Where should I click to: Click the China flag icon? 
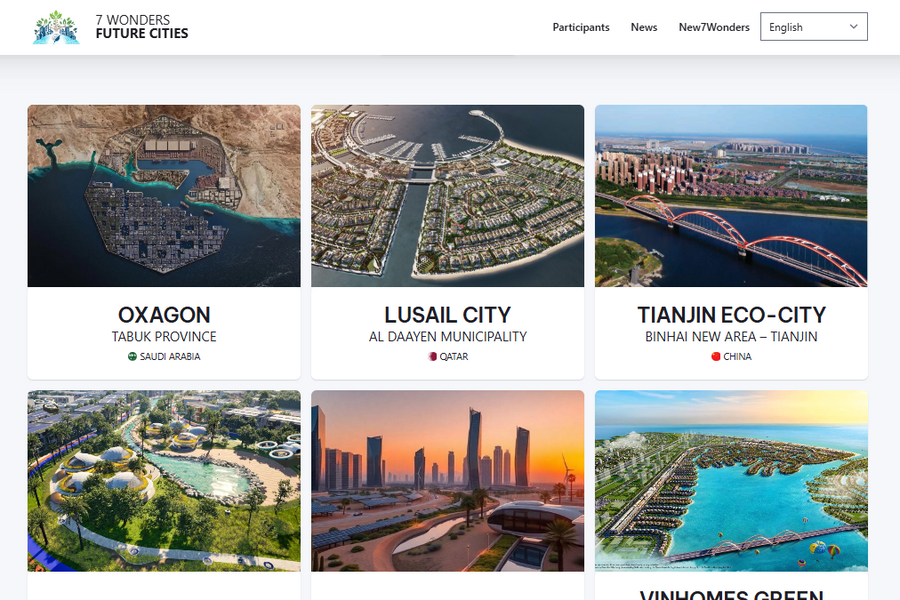coord(716,357)
